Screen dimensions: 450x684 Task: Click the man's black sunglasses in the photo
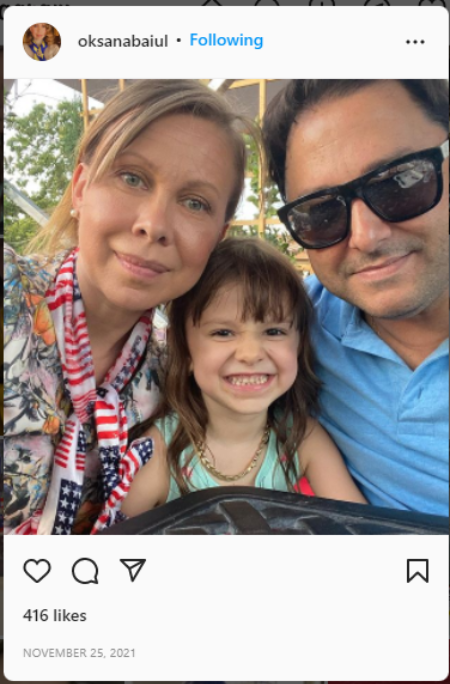pos(364,196)
